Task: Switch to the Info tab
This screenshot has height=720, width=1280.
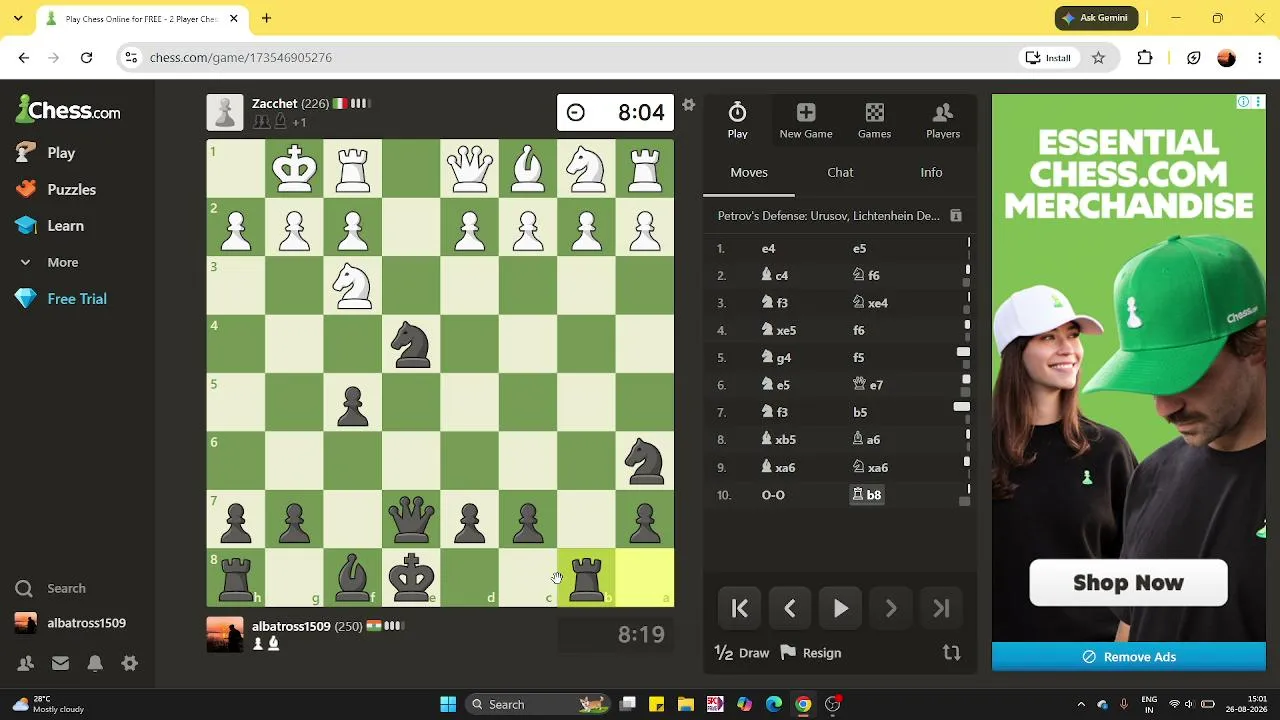Action: click(x=931, y=173)
